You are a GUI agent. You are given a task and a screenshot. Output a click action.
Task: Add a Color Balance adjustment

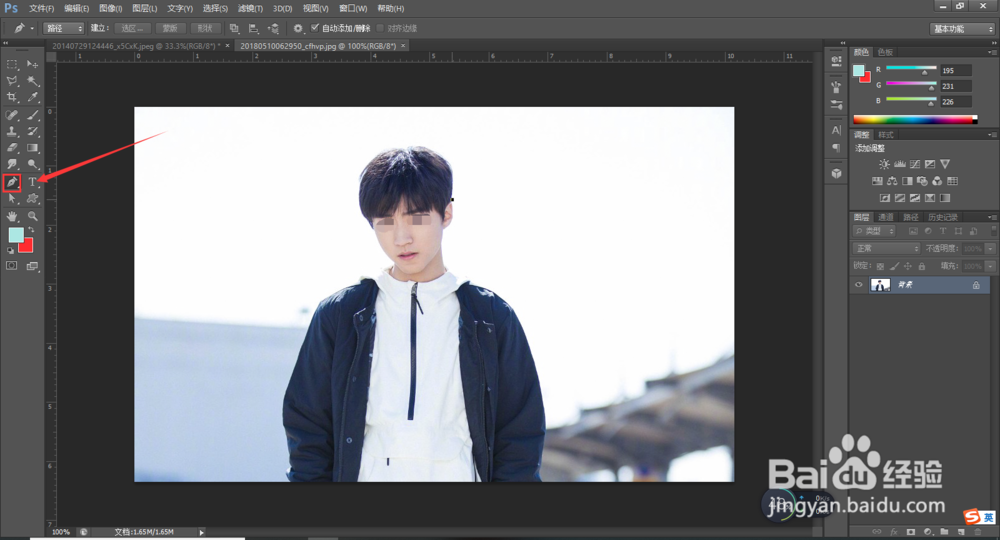pyautogui.click(x=892, y=181)
